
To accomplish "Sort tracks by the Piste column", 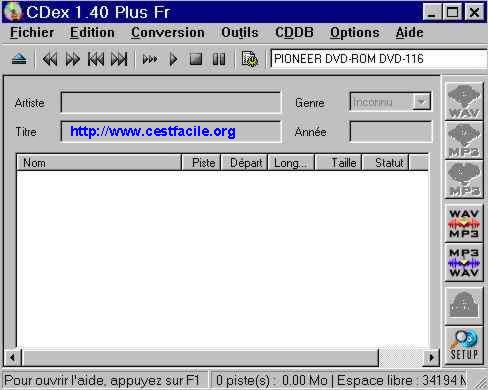I will coord(201,163).
